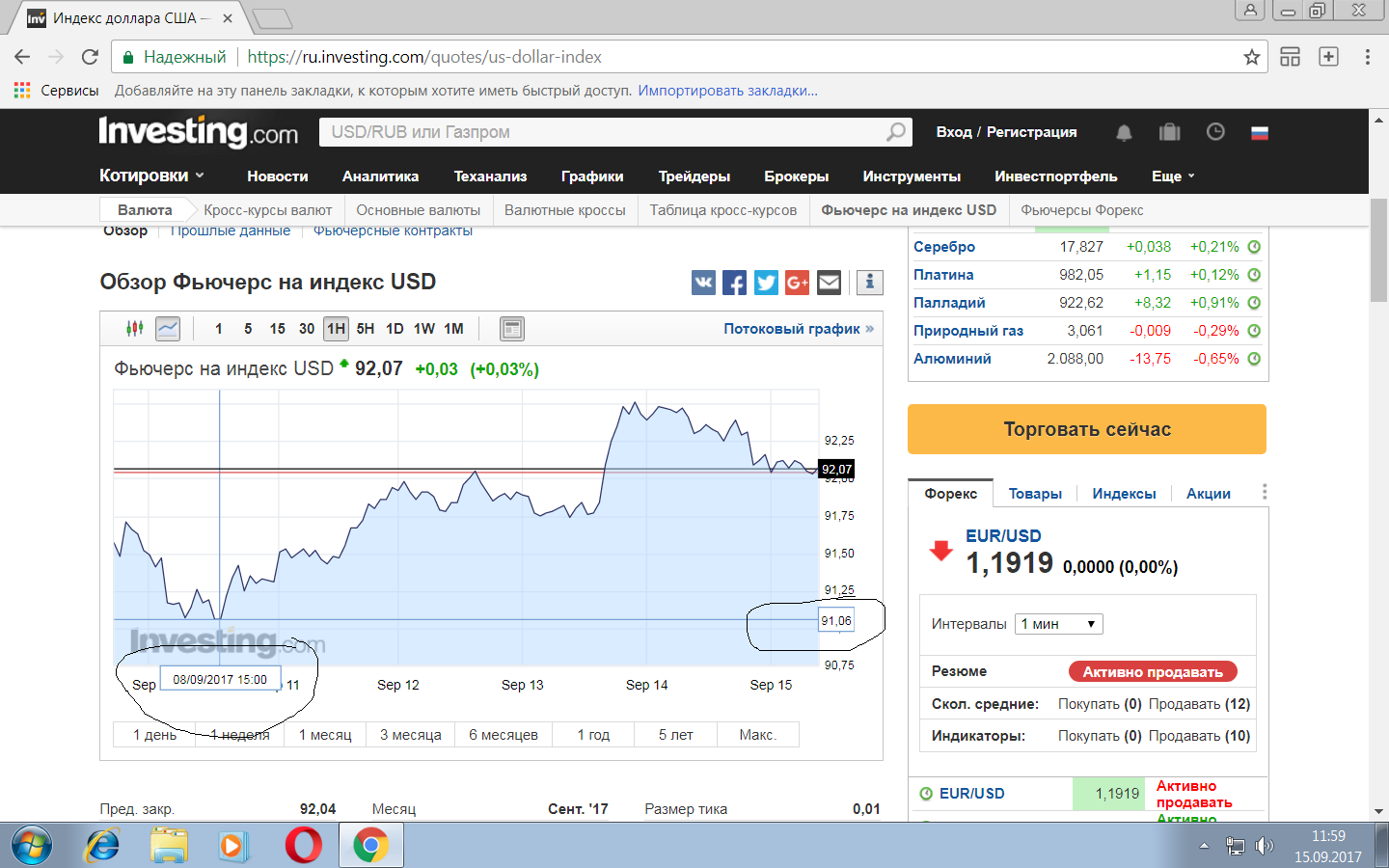This screenshot has height=868, width=1389.
Task: Open Вход / Регистрация
Action: [x=1006, y=132]
